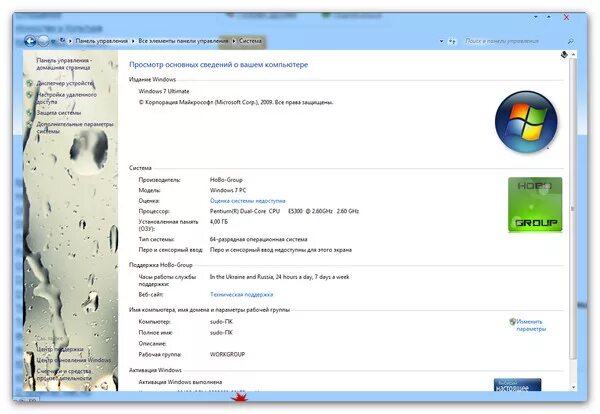Open Настройка удаленного доступа link
Image resolution: width=600 pixels, height=414 pixels.
(x=66, y=98)
